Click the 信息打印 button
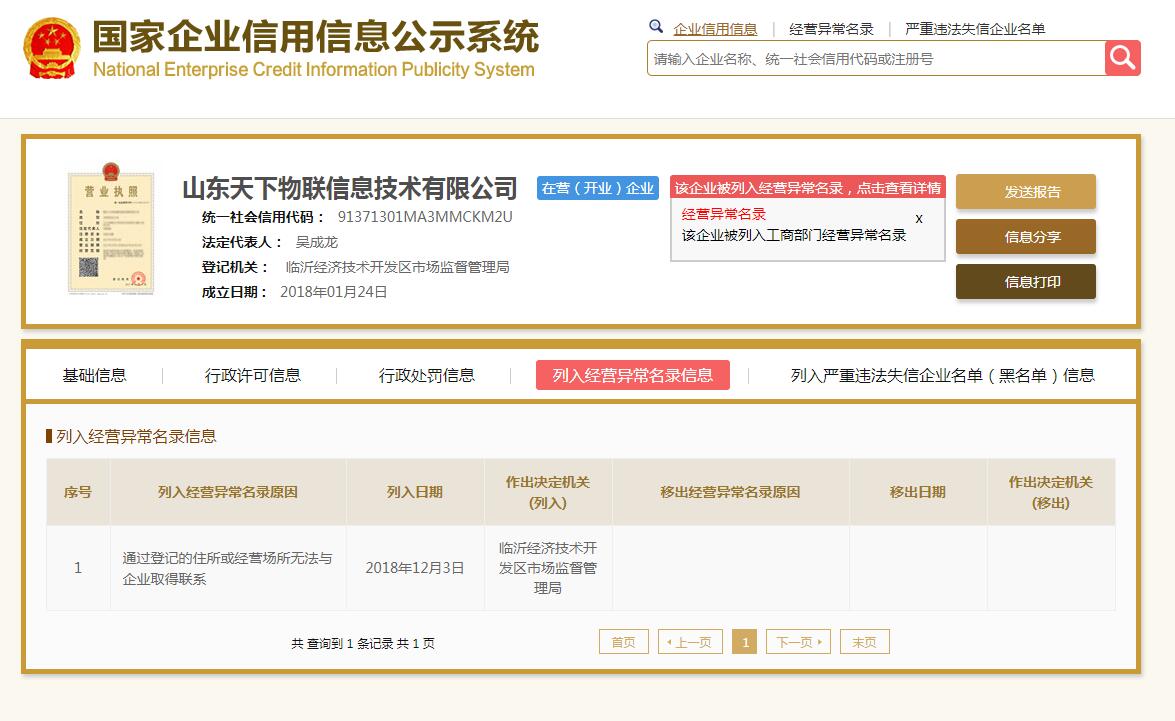 [1025, 282]
